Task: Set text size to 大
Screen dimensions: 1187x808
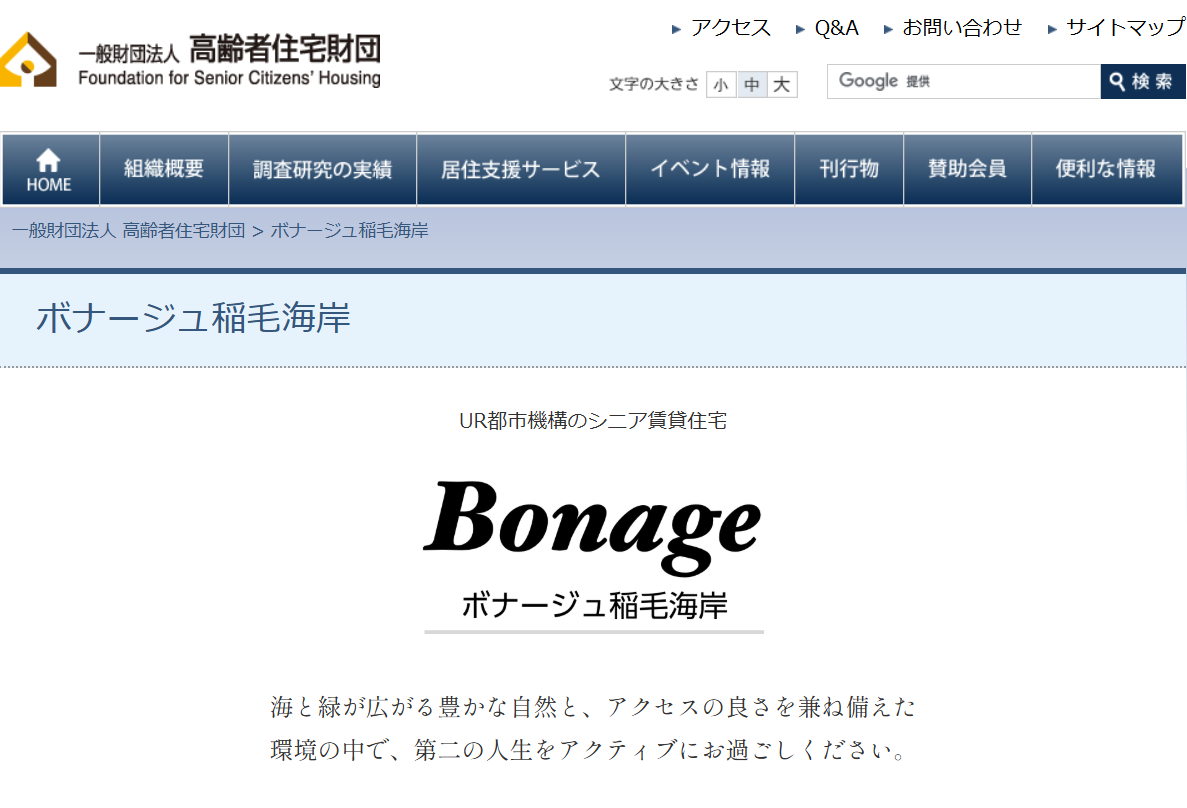Action: (782, 84)
